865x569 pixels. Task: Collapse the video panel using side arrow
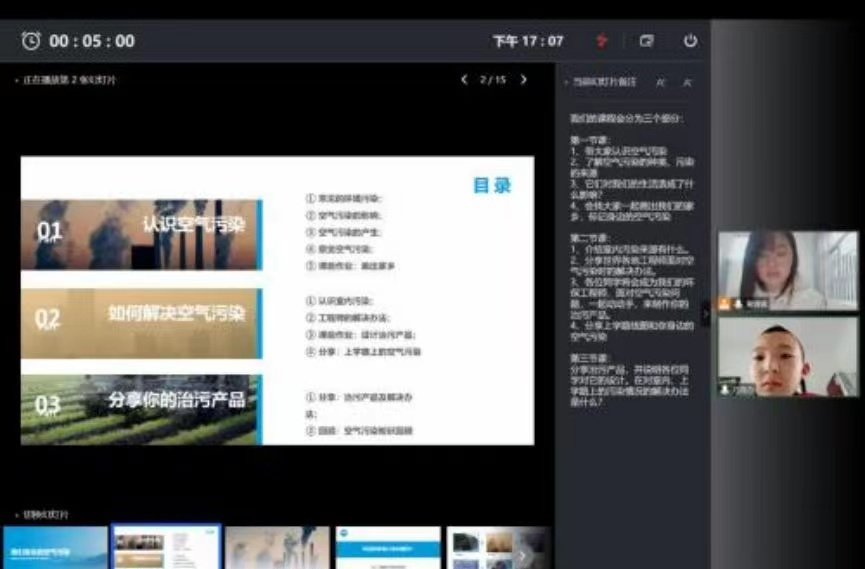coord(706,313)
